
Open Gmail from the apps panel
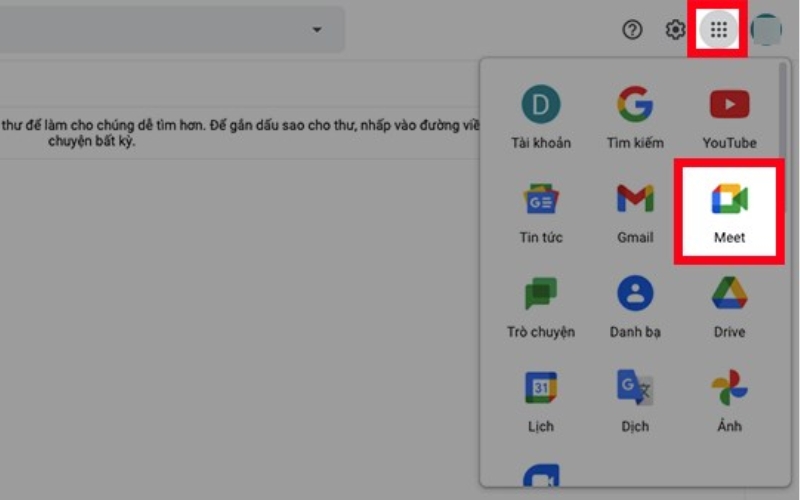click(x=635, y=212)
